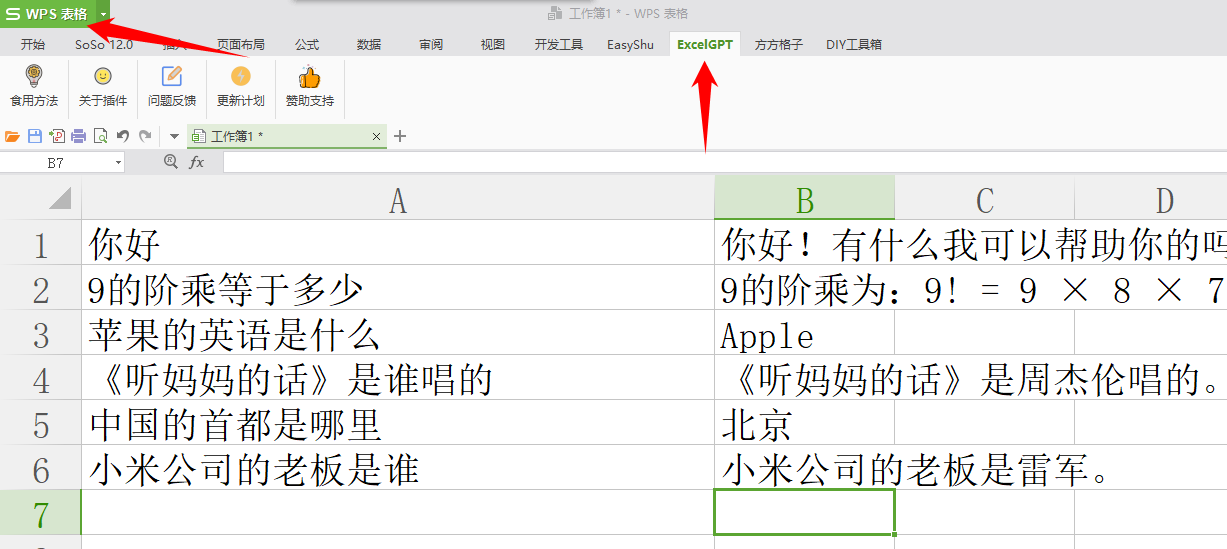Click the 问题反馈 feedback icon
The height and width of the screenshot is (549, 1227).
(172, 78)
